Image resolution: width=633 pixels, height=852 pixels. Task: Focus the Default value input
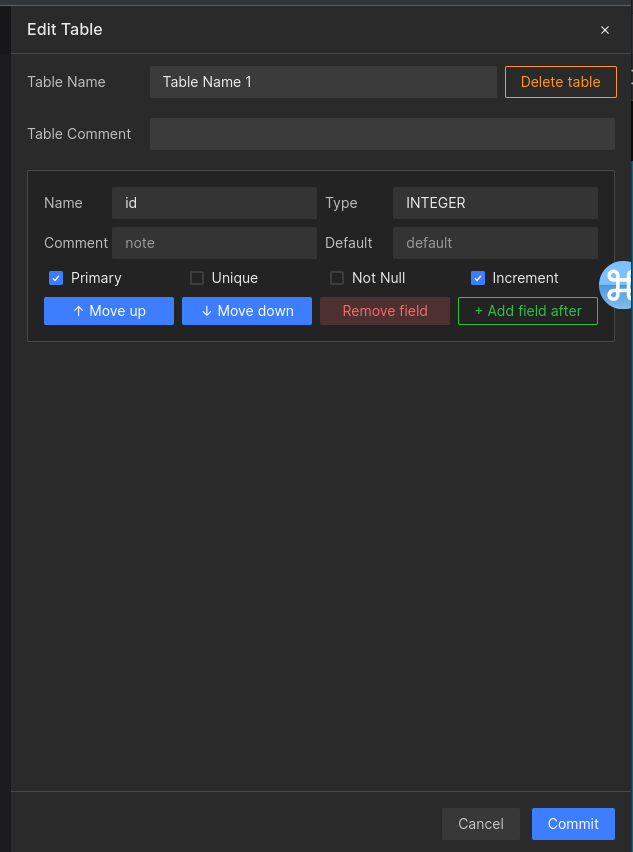pyautogui.click(x=495, y=243)
